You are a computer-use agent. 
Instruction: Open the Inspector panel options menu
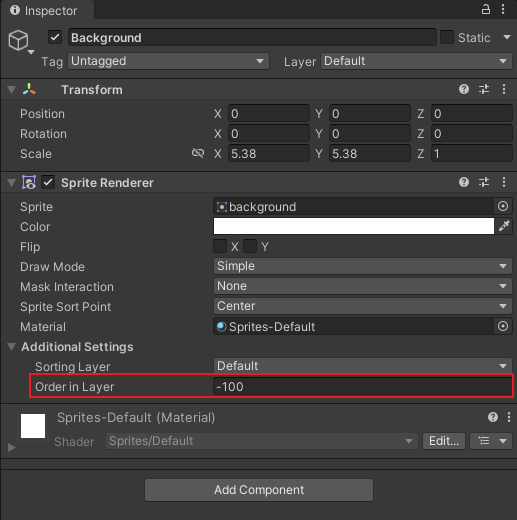coord(503,9)
